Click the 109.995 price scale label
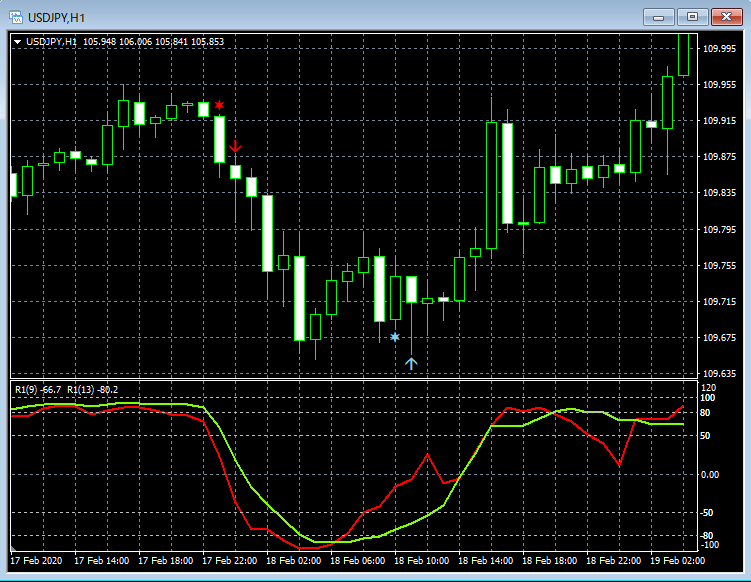Screen dimensions: 751x582 point(719,48)
